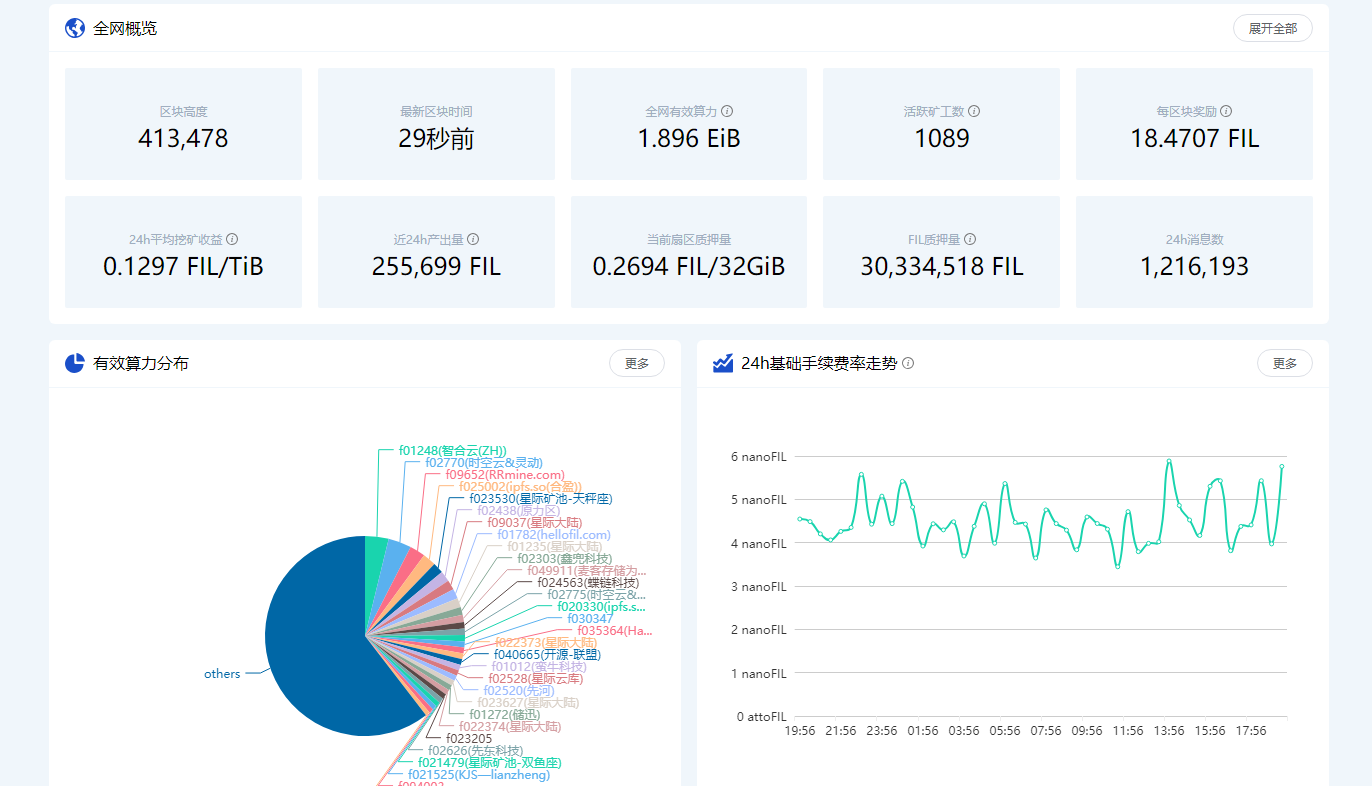Screen dimensions: 1372x786
Task: Click the pie label f02520(先河)
Action: tap(519, 691)
